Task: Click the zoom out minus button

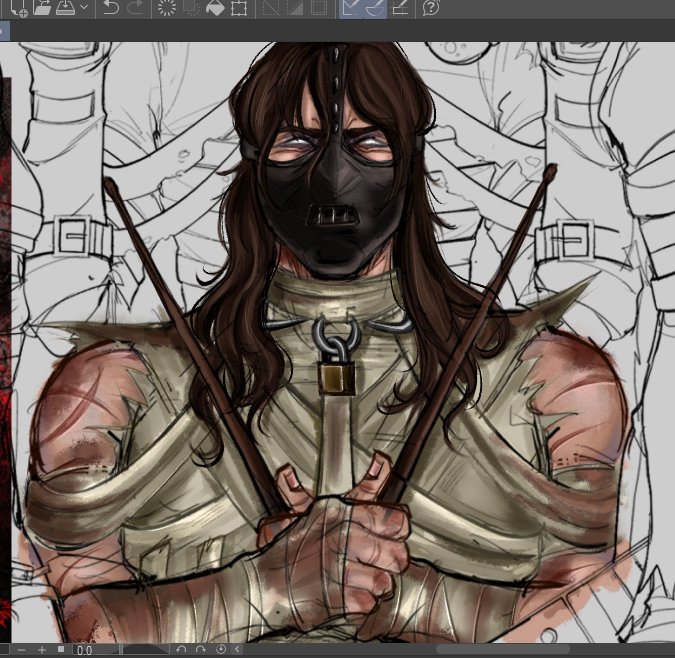Action: (x=22, y=650)
